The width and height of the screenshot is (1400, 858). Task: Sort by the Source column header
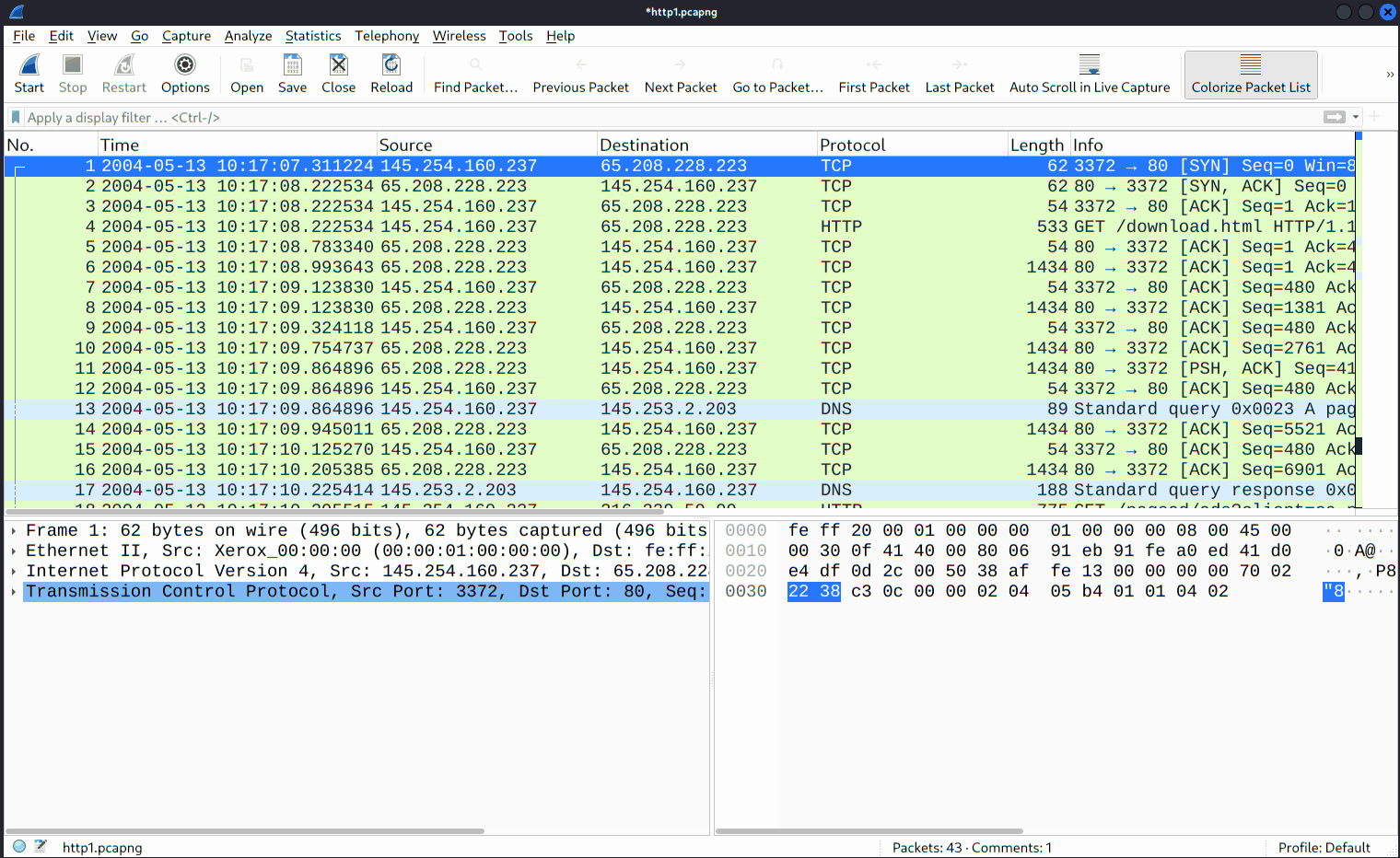tap(487, 145)
